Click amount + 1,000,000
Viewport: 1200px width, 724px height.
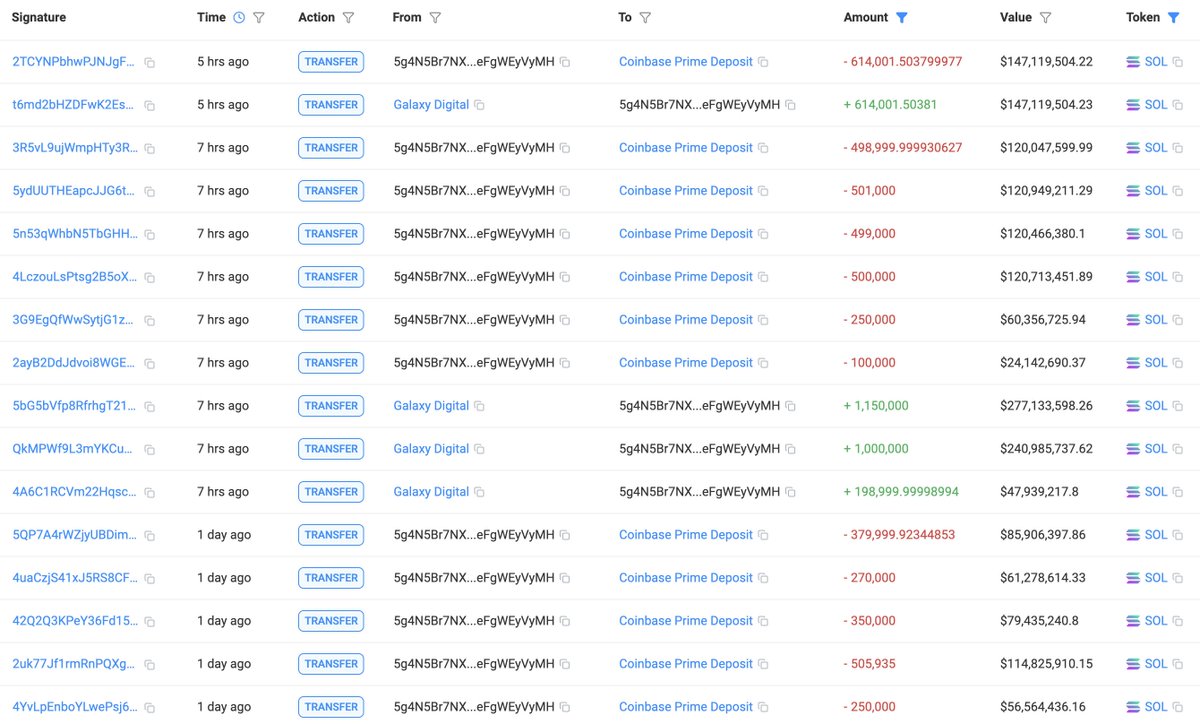click(x=876, y=449)
